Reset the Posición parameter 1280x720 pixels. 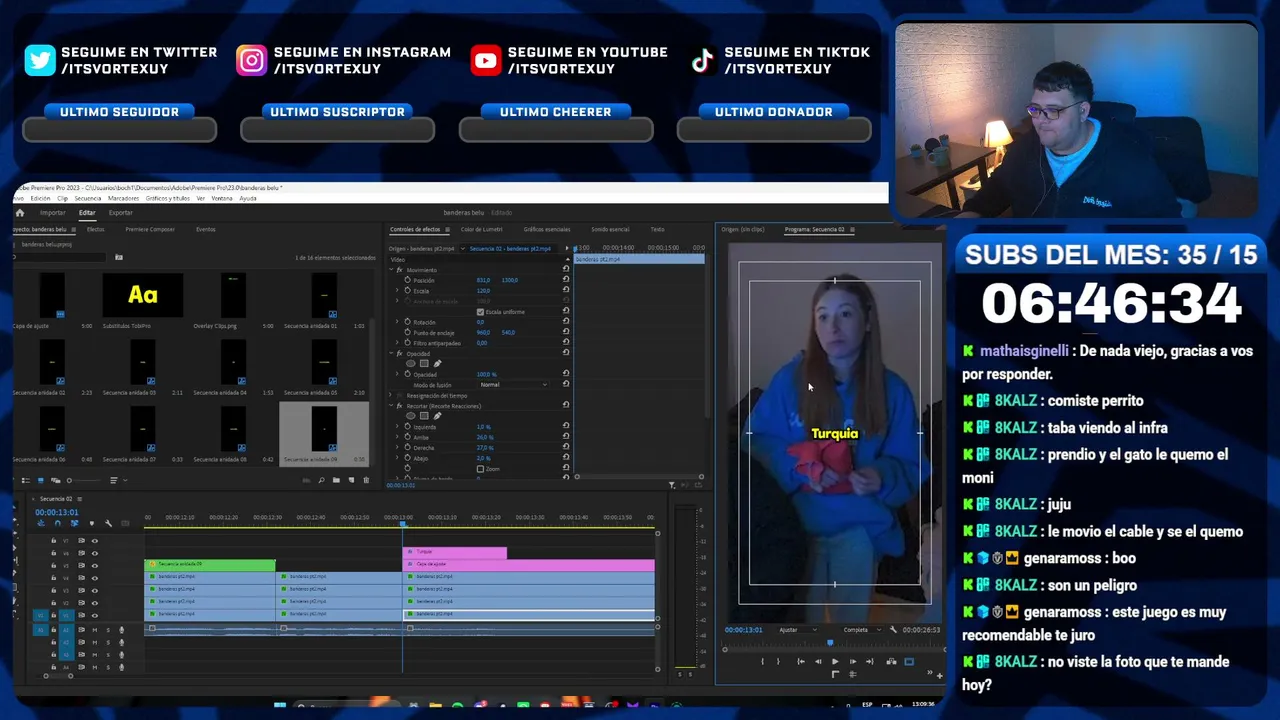click(x=566, y=280)
